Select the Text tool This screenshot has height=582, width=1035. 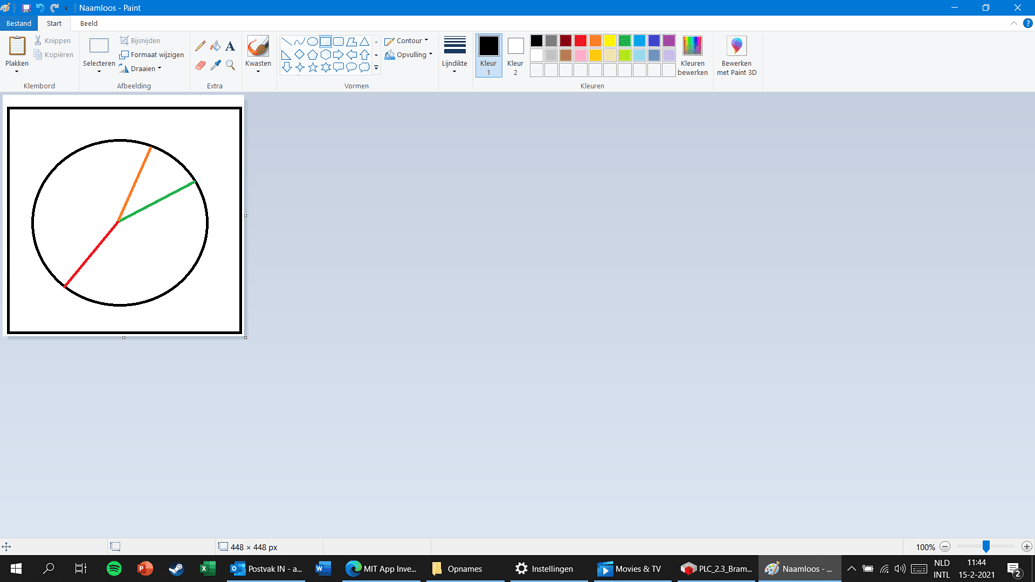tap(230, 46)
